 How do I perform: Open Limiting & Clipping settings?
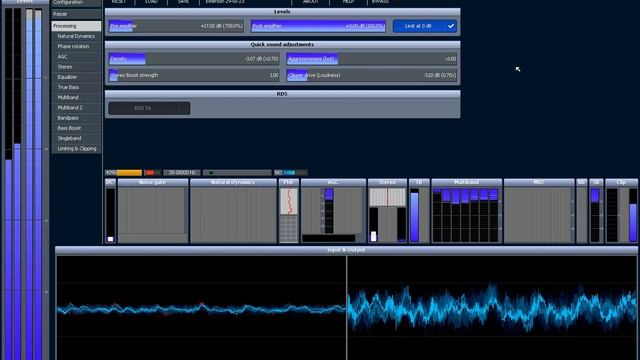[x=76, y=149]
